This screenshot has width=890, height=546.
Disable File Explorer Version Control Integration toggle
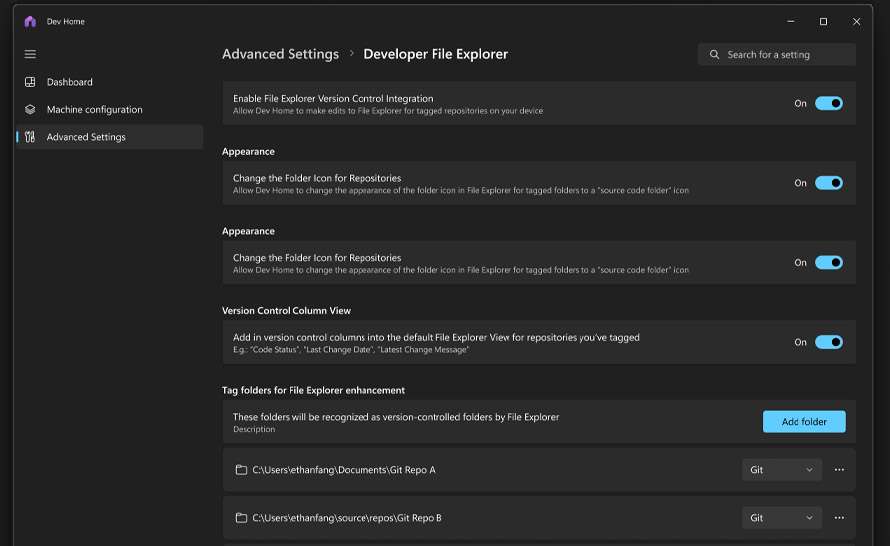[x=829, y=103]
